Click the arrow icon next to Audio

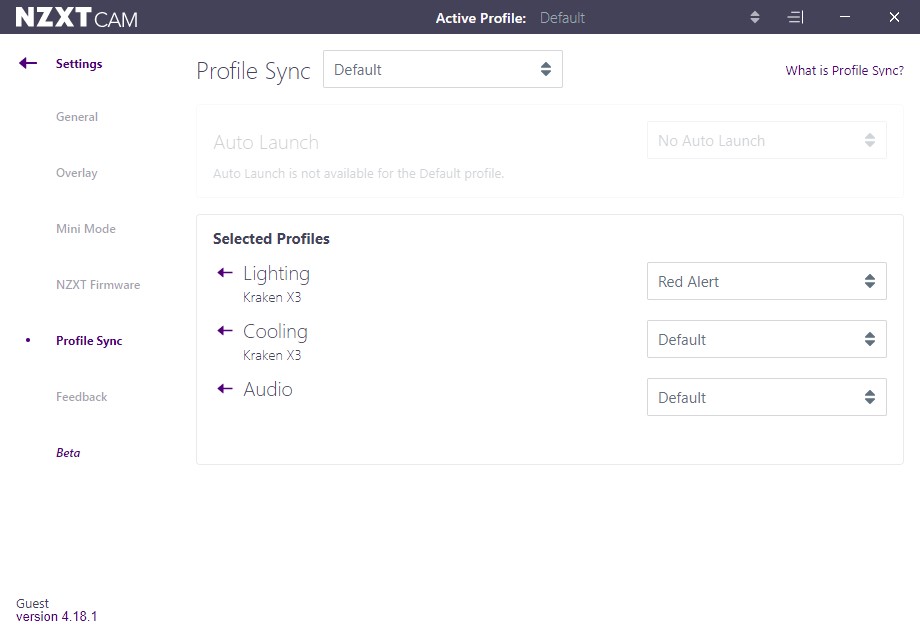[225, 389]
